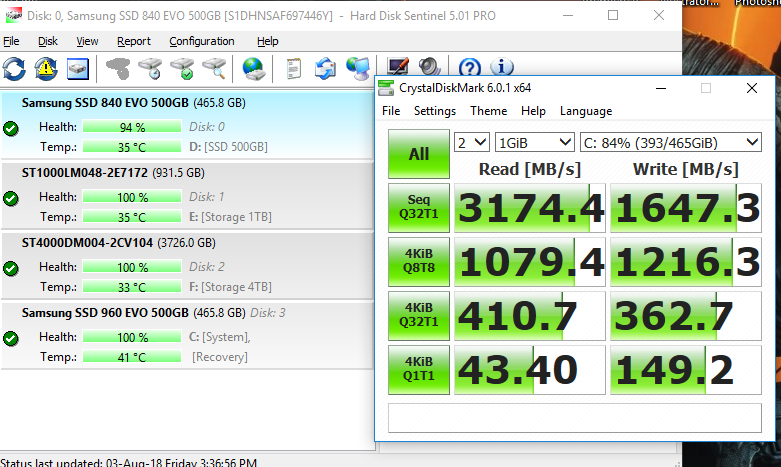Click the send report envelope icon
This screenshot has width=781, height=467.
pyautogui.click(x=325, y=69)
